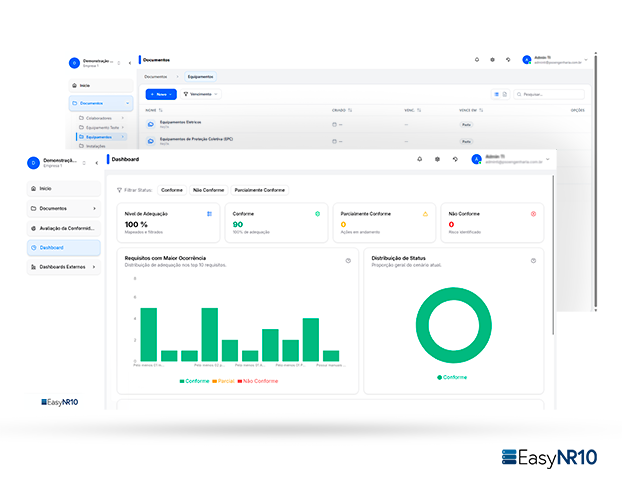
Task: Click the help icon on Requisitos chart
Action: (348, 261)
